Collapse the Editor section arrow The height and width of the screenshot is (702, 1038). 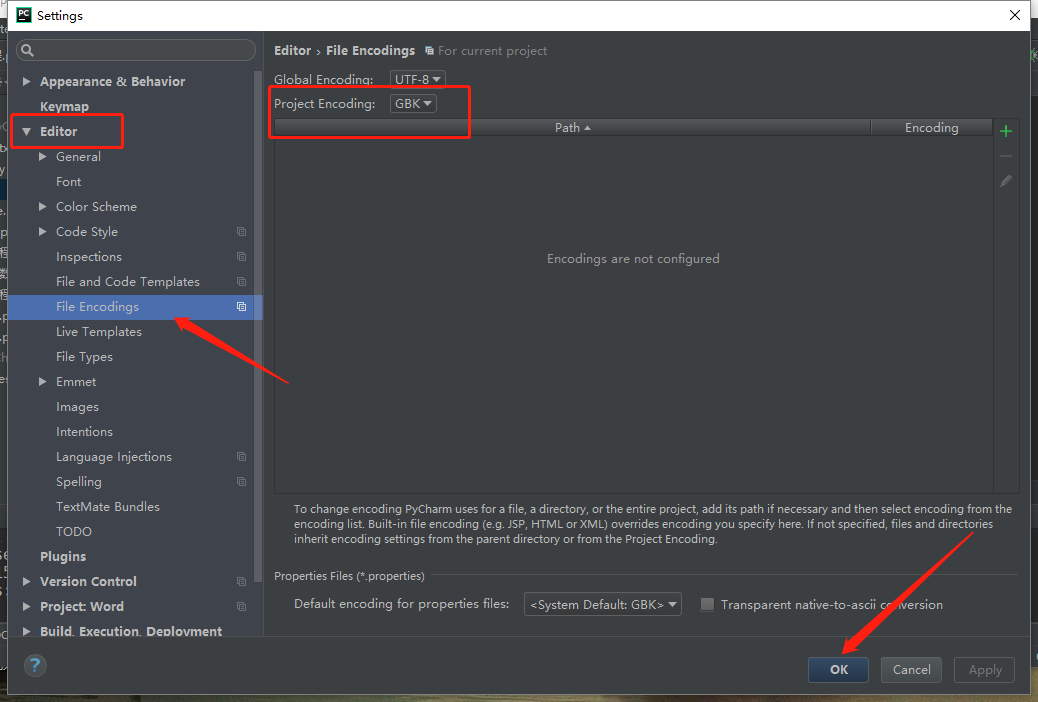(x=26, y=131)
